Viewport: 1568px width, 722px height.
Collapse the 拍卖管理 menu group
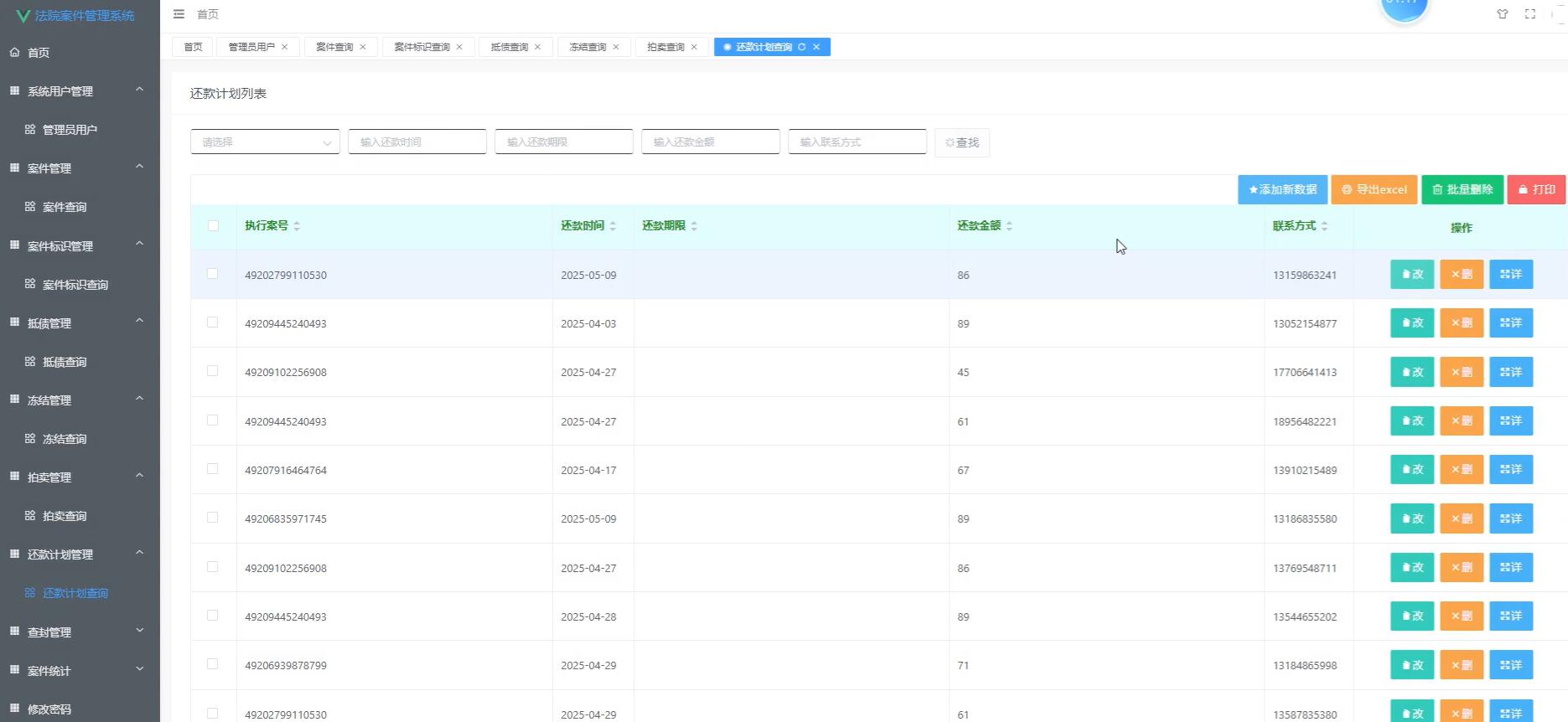[x=80, y=477]
